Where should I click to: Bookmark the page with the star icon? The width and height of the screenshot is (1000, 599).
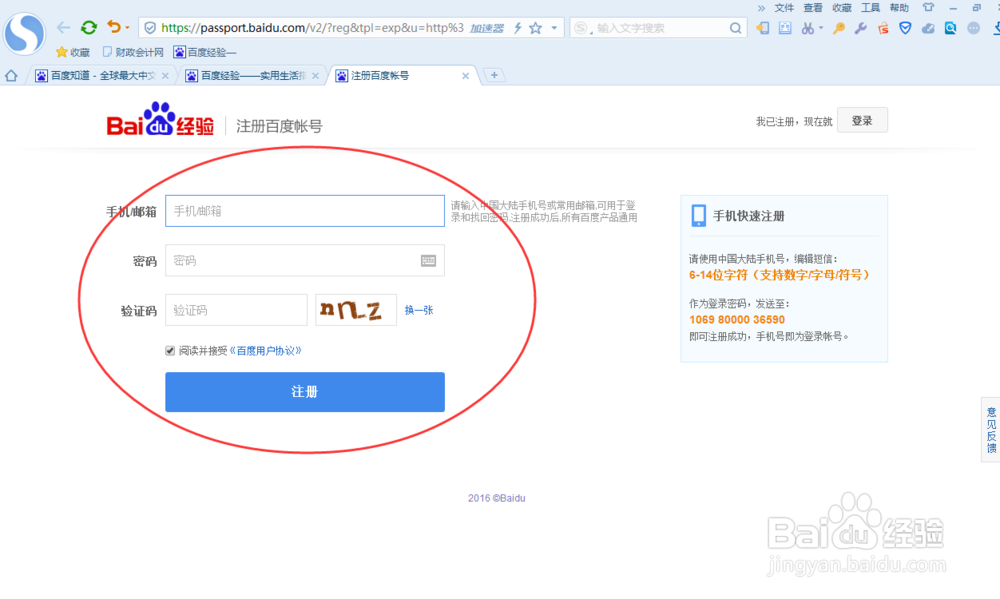tap(536, 28)
